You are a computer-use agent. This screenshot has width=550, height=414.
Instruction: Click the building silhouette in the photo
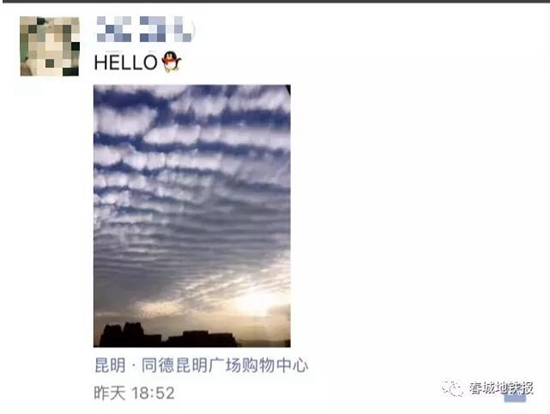coord(168,335)
